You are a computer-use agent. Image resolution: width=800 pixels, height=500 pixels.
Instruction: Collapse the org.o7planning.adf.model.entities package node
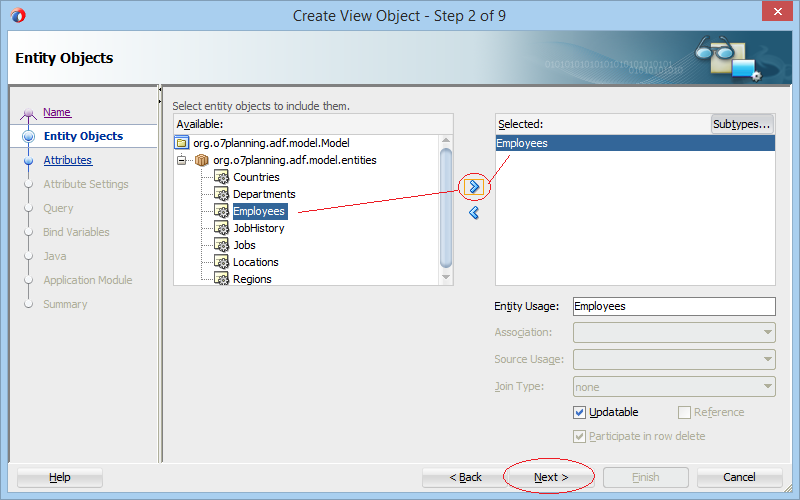click(181, 160)
